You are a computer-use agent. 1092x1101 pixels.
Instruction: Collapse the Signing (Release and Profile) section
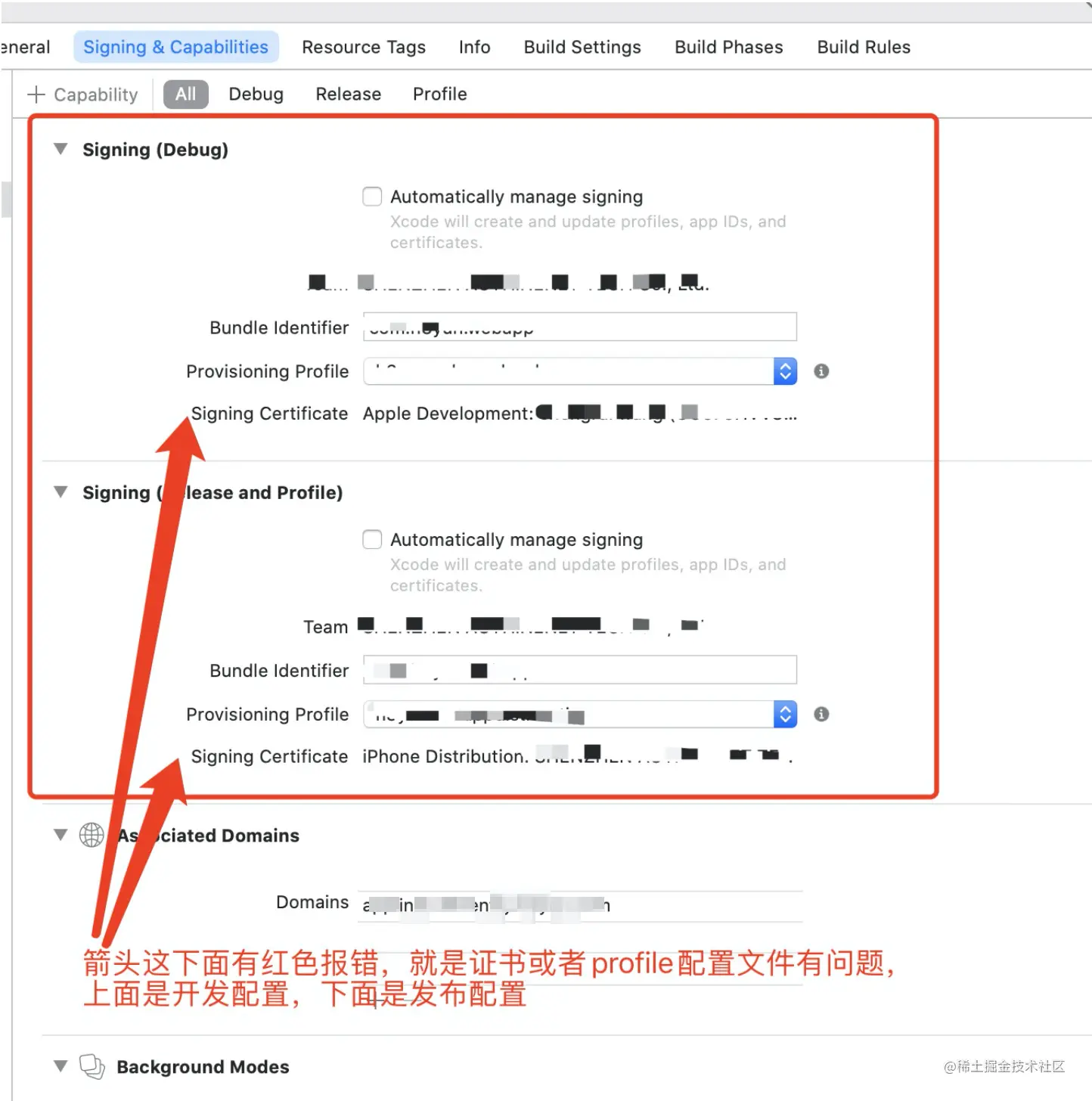61,492
